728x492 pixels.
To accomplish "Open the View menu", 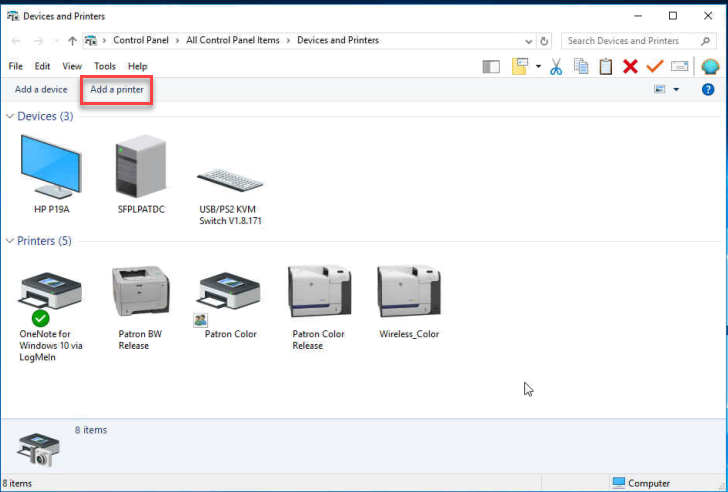I will [x=72, y=66].
